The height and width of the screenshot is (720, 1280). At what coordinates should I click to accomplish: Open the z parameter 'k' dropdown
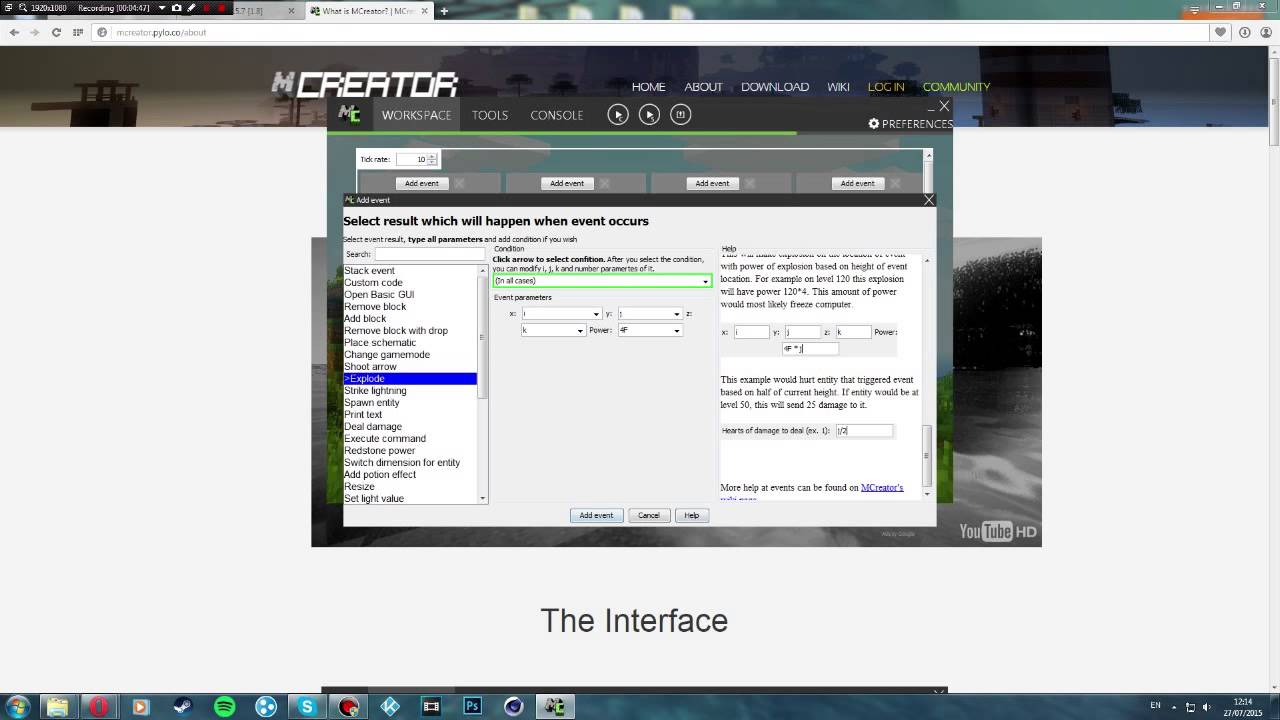[x=581, y=331]
